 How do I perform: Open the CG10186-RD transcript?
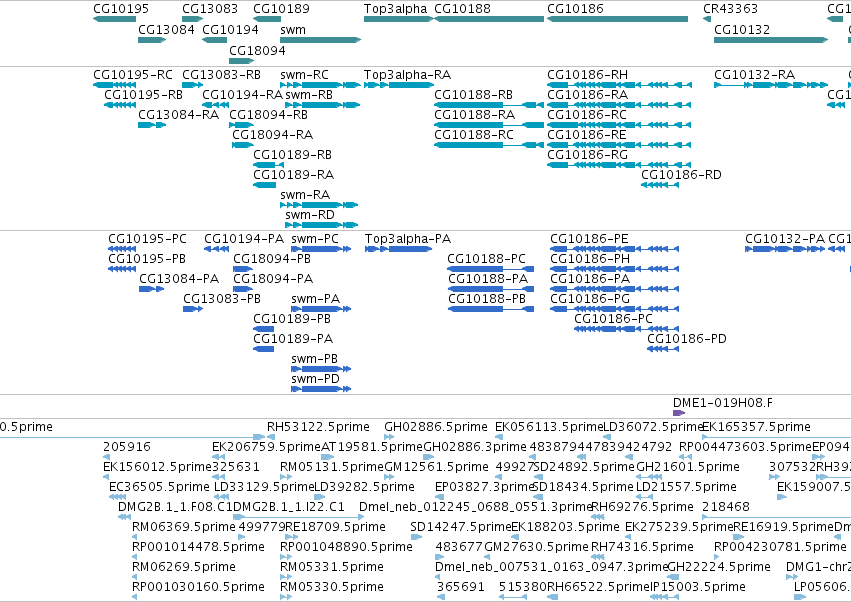pyautogui.click(x=660, y=185)
